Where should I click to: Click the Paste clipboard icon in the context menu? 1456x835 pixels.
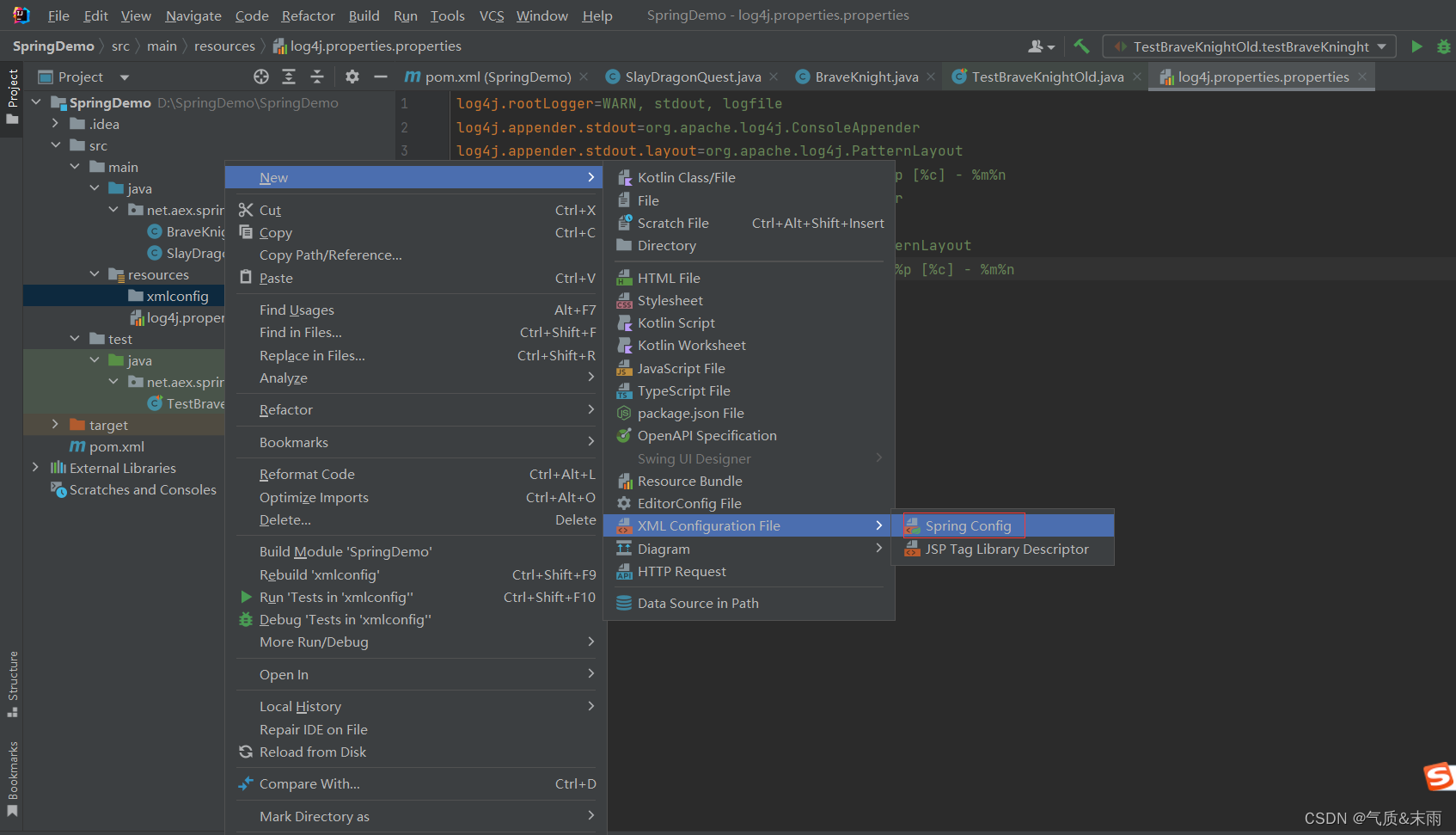pos(246,278)
